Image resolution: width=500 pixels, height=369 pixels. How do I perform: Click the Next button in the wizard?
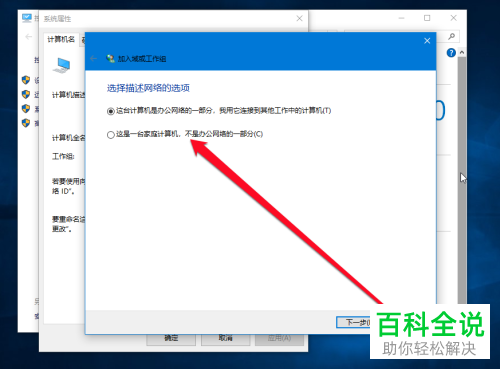[353, 322]
